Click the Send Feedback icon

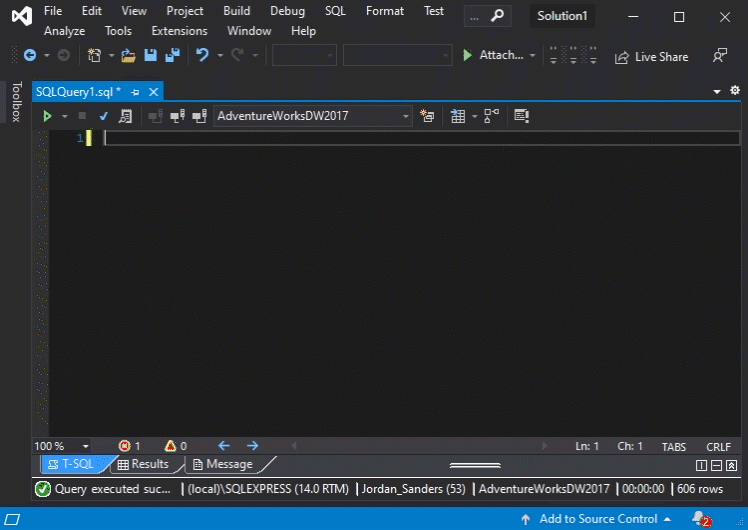click(x=720, y=56)
